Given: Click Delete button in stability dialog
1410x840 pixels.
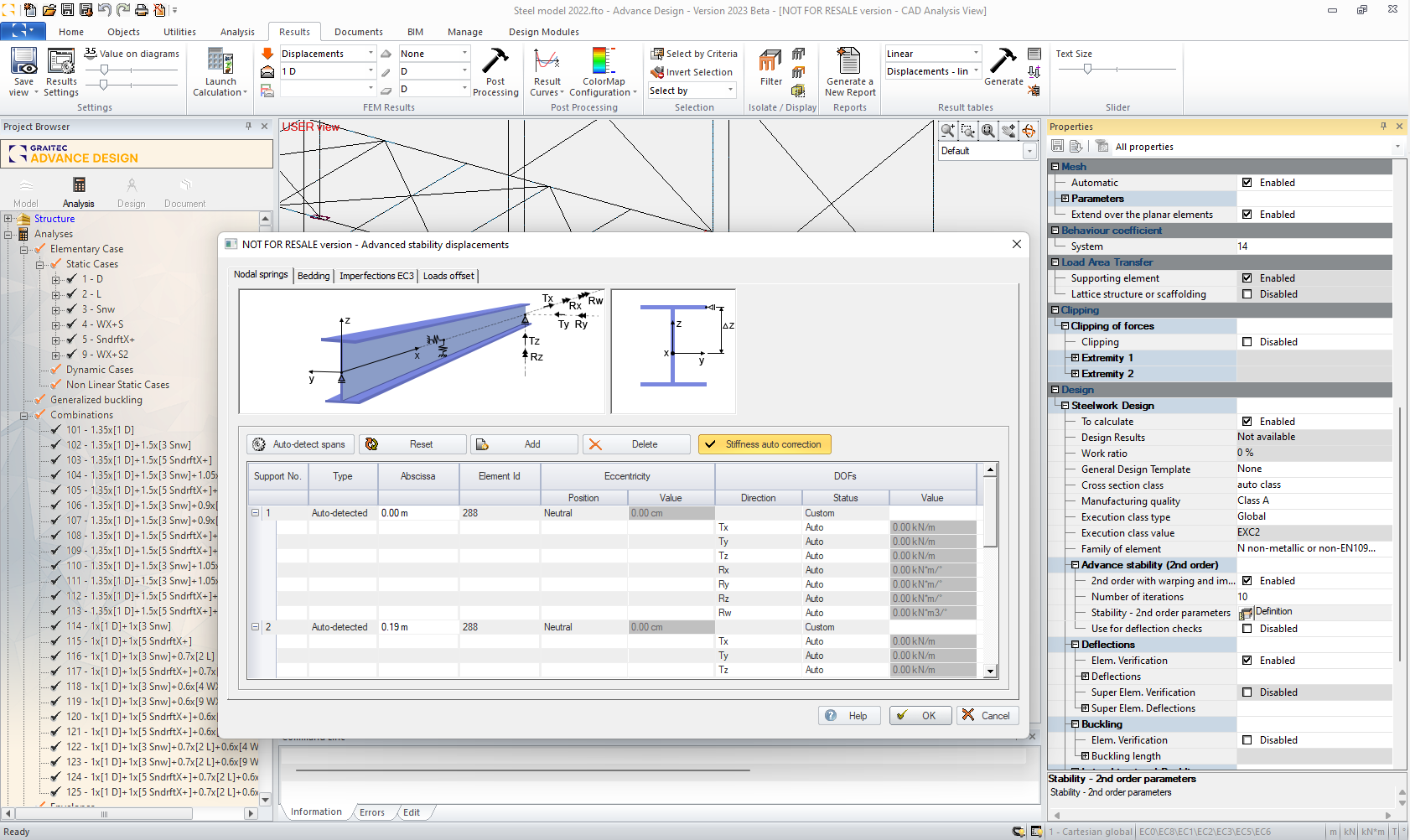Looking at the screenshot, I should tap(636, 444).
